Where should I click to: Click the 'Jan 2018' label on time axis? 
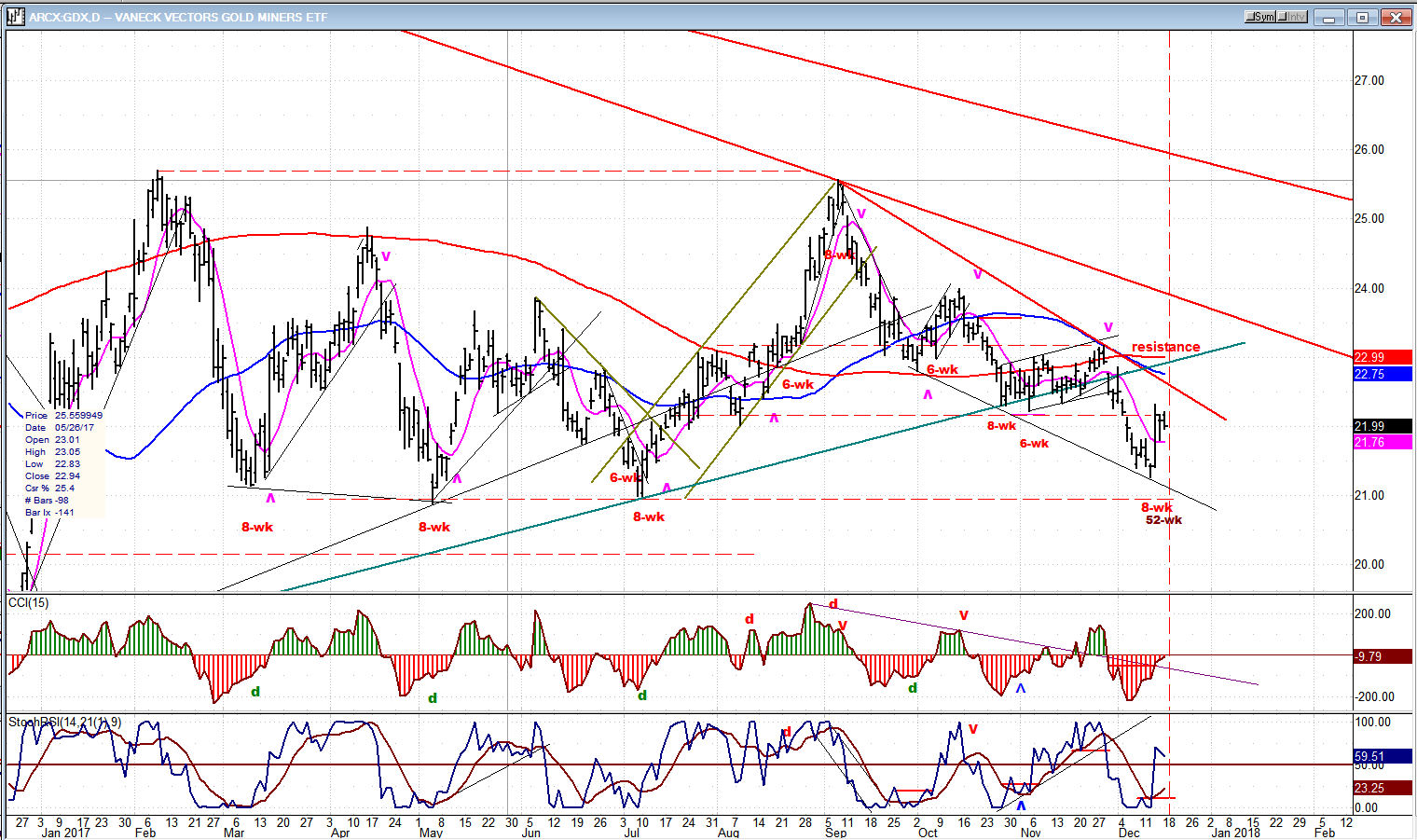(x=1235, y=833)
